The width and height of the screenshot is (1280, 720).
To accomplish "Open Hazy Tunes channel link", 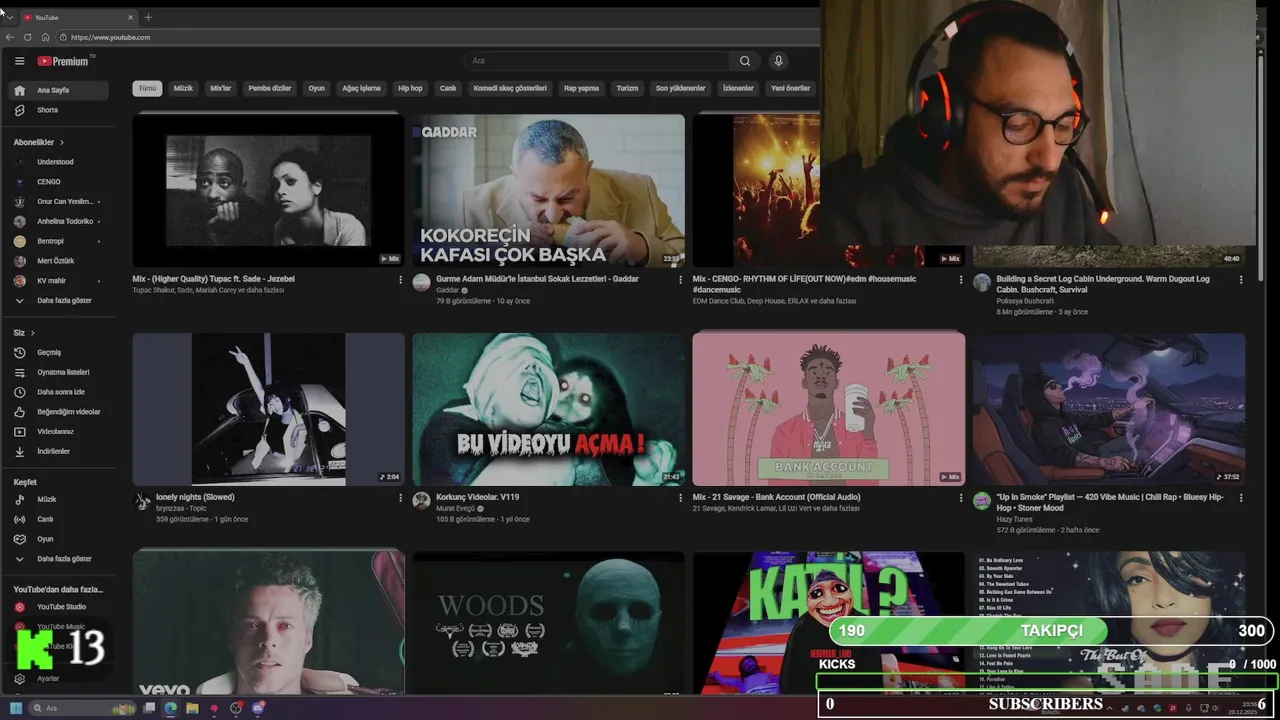I will coord(1014,519).
